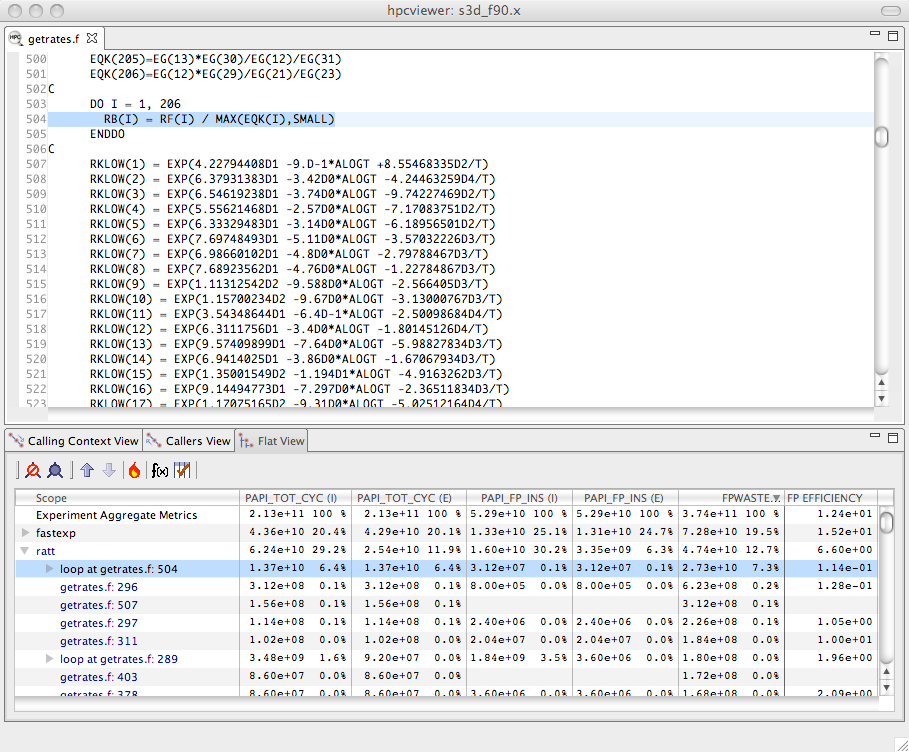Open the show/hide metric columns icon
Screen dimensions: 909x752
[x=183, y=470]
